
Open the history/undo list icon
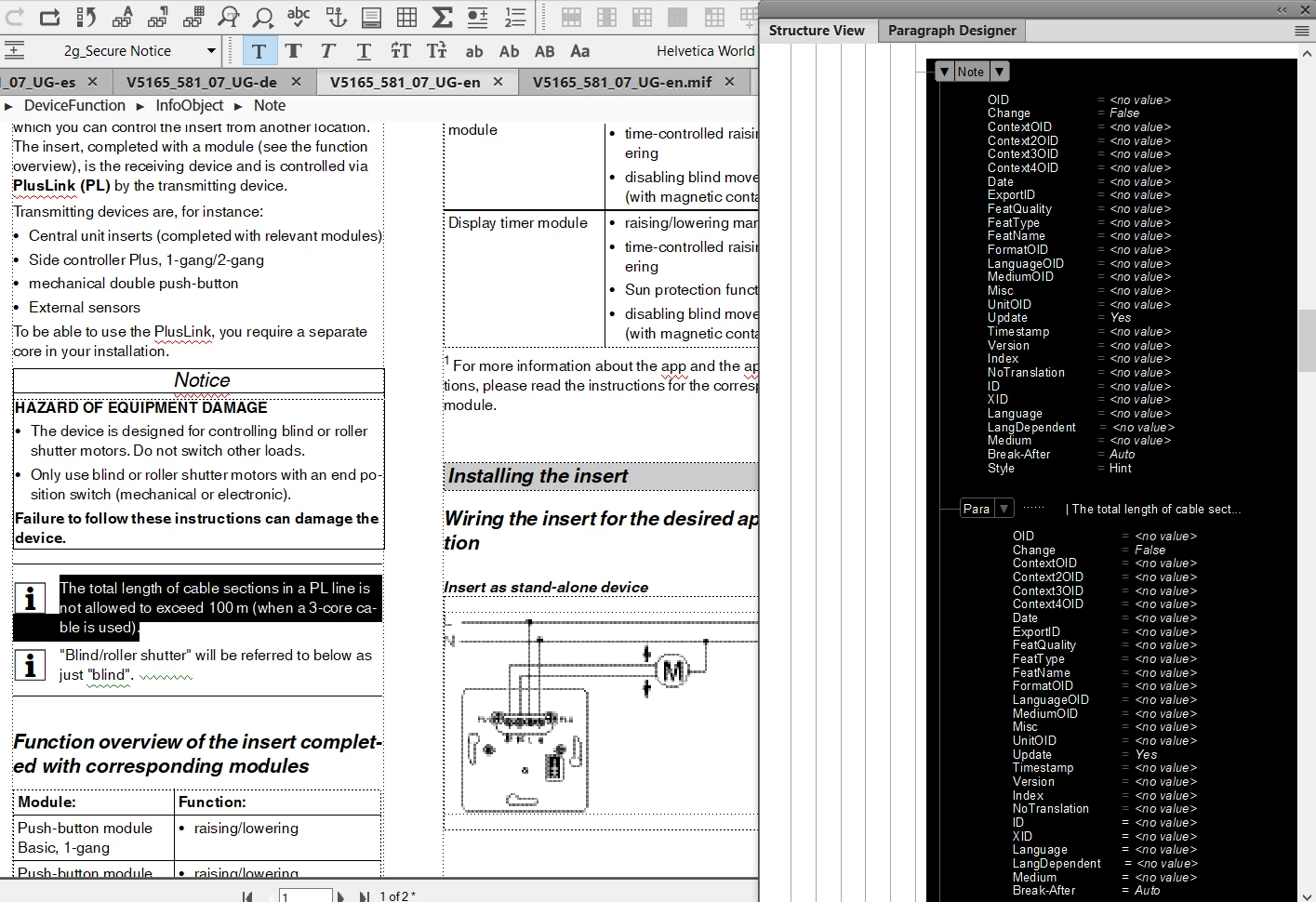(x=86, y=16)
